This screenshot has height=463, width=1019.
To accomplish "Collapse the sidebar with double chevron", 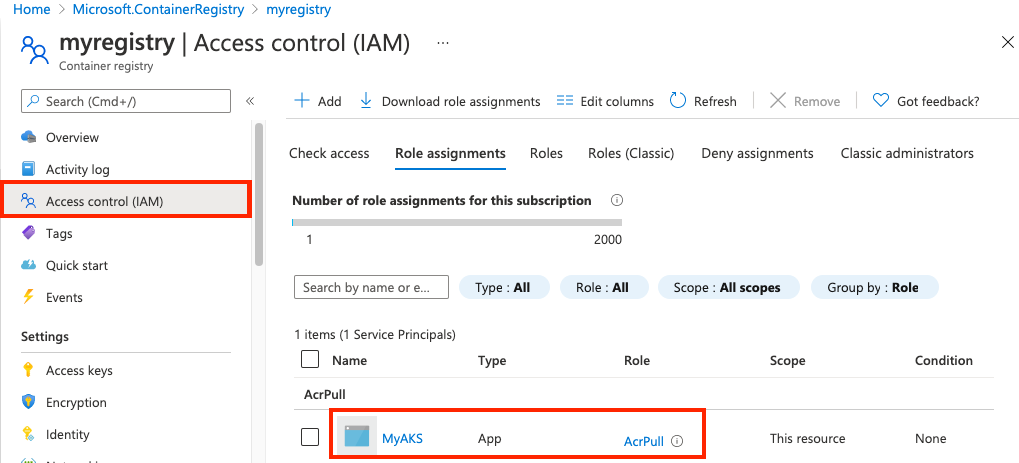I will coord(250,101).
